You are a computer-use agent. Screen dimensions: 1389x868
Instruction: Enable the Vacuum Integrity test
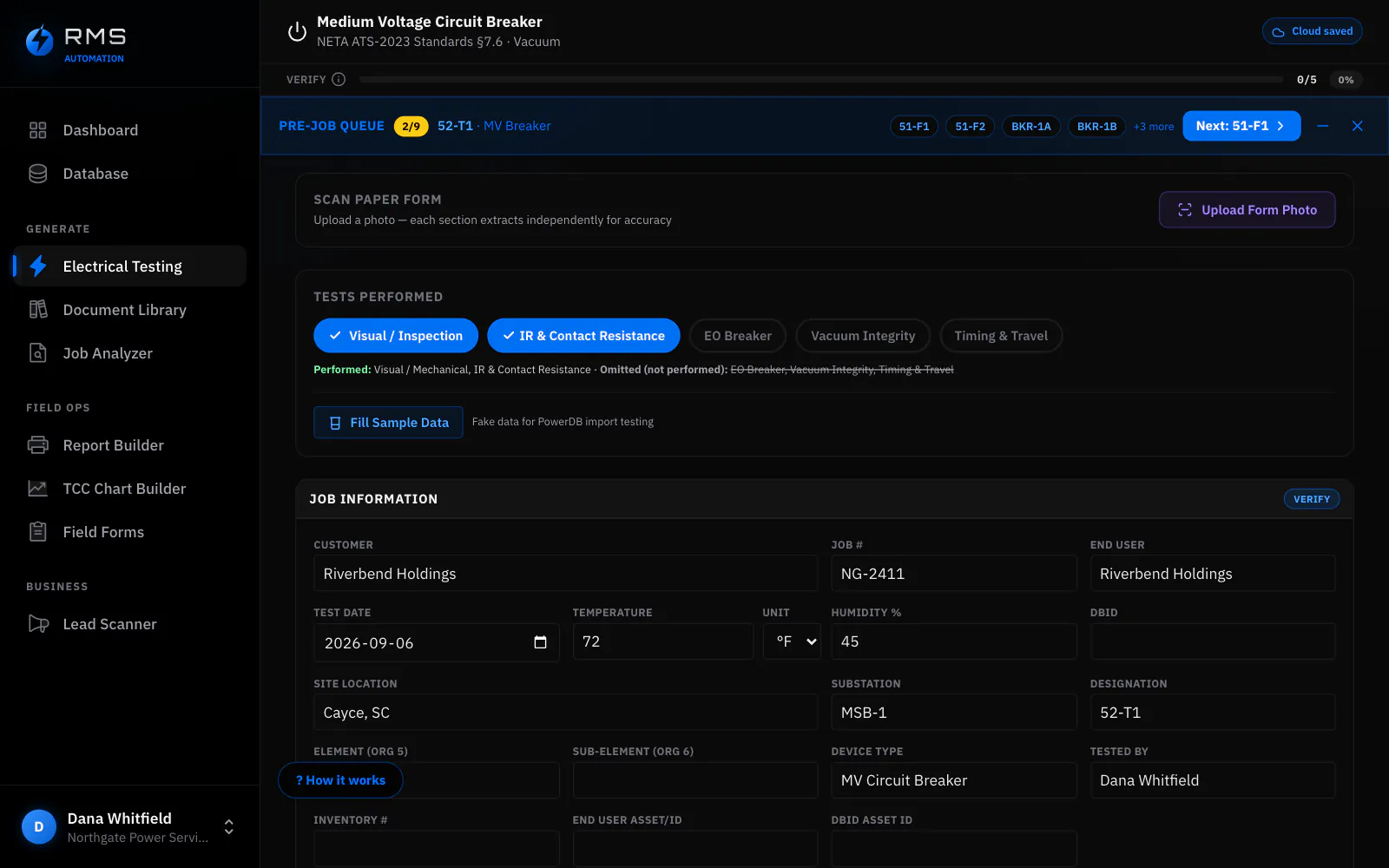pyautogui.click(x=863, y=336)
